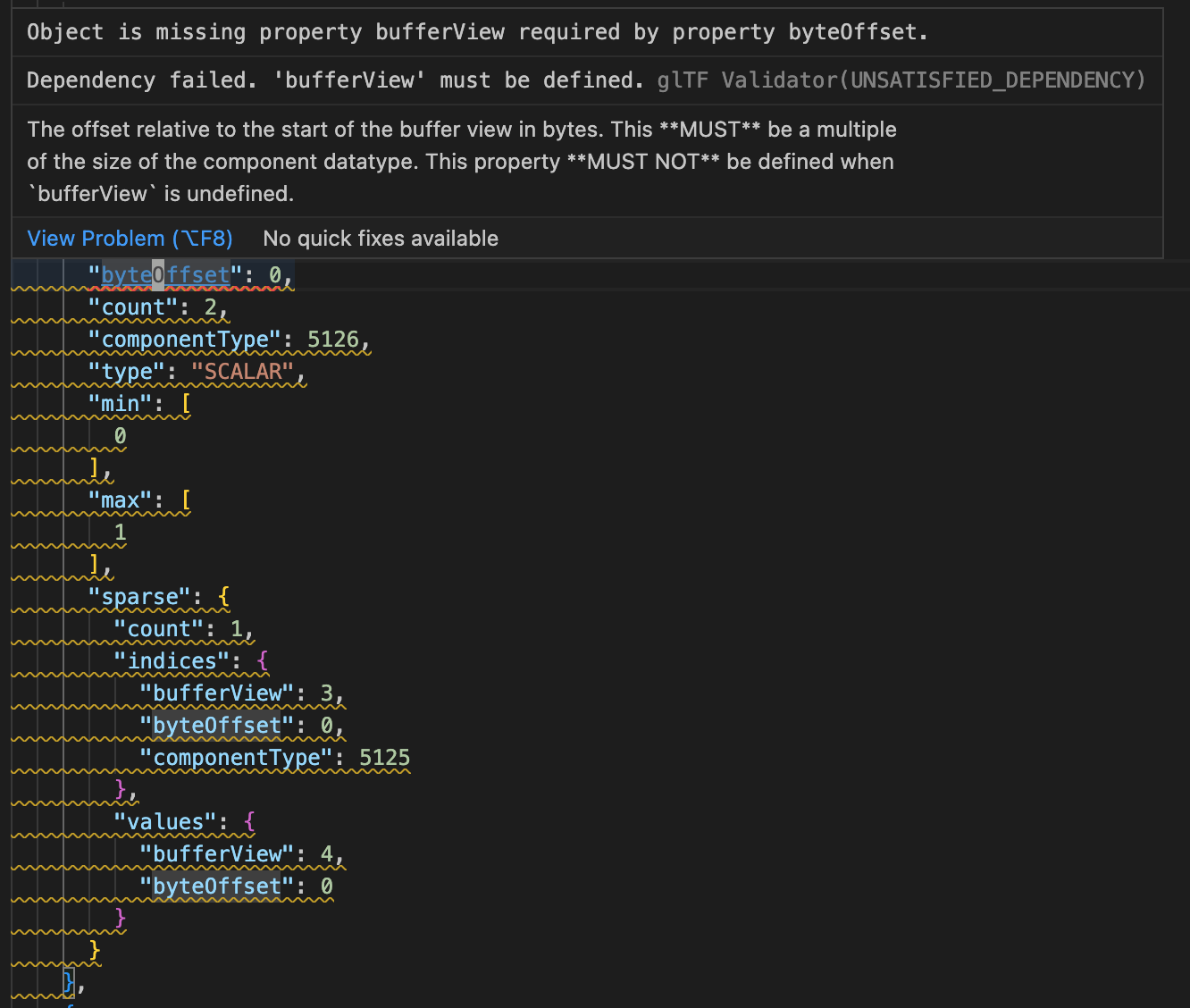
Task: Select the underlined byteOffset property name
Action: pyautogui.click(x=163, y=275)
